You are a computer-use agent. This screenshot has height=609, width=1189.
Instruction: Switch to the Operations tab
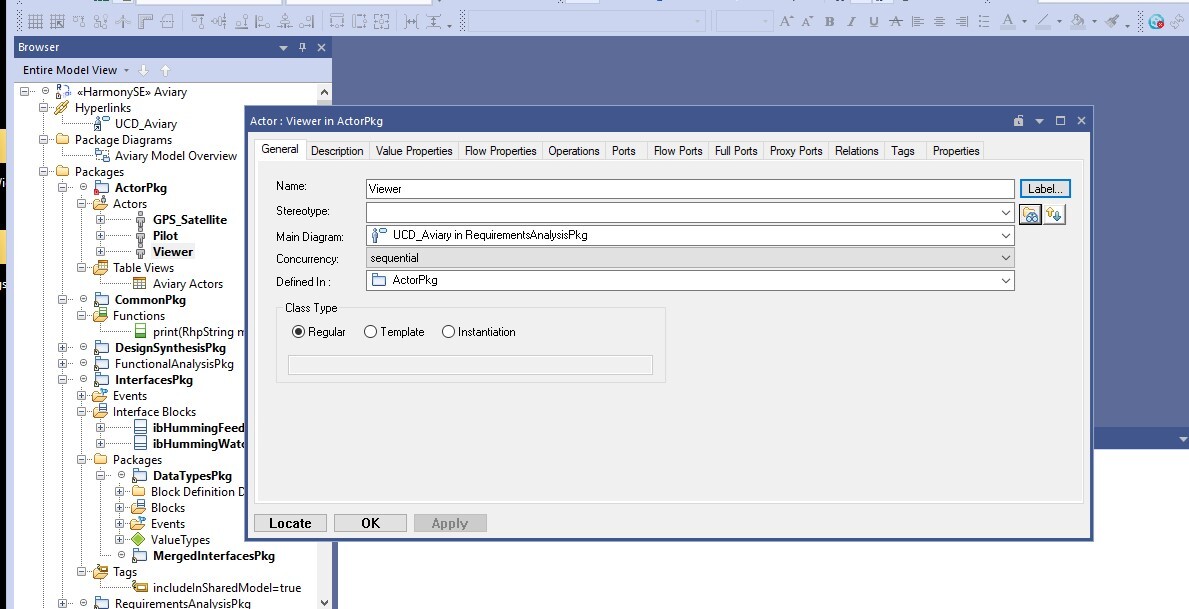tap(574, 151)
